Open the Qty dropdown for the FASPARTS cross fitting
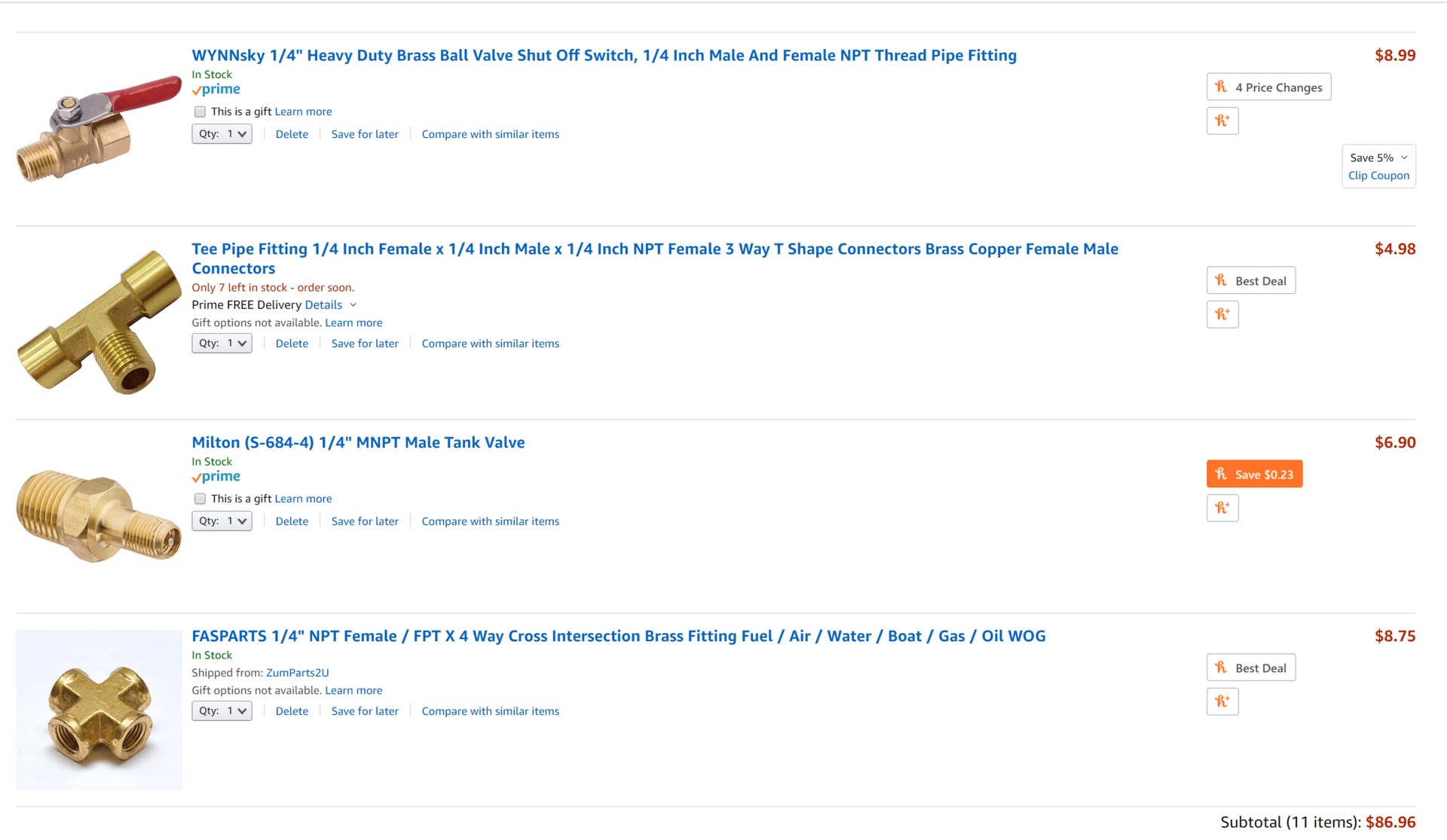This screenshot has height=840, width=1447. tap(222, 711)
